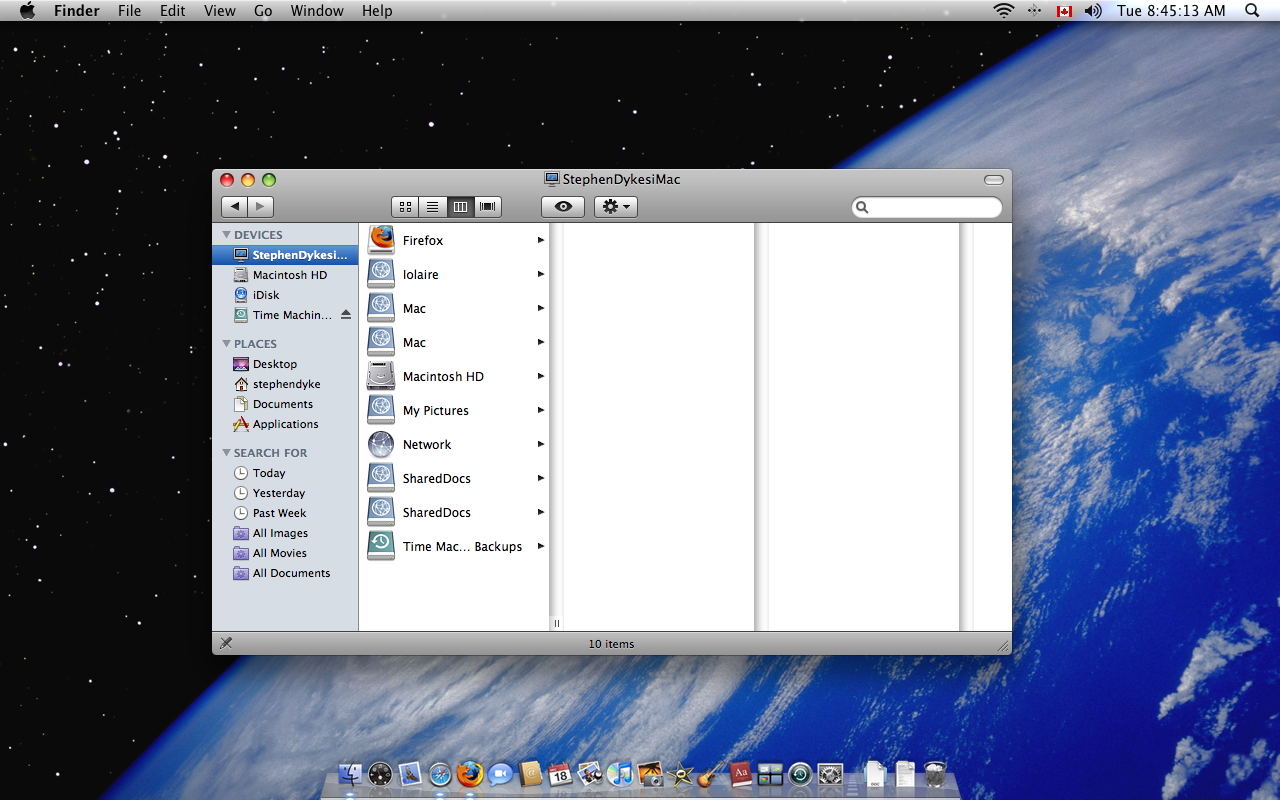
Task: Click Quick Look eye button
Action: pos(563,207)
